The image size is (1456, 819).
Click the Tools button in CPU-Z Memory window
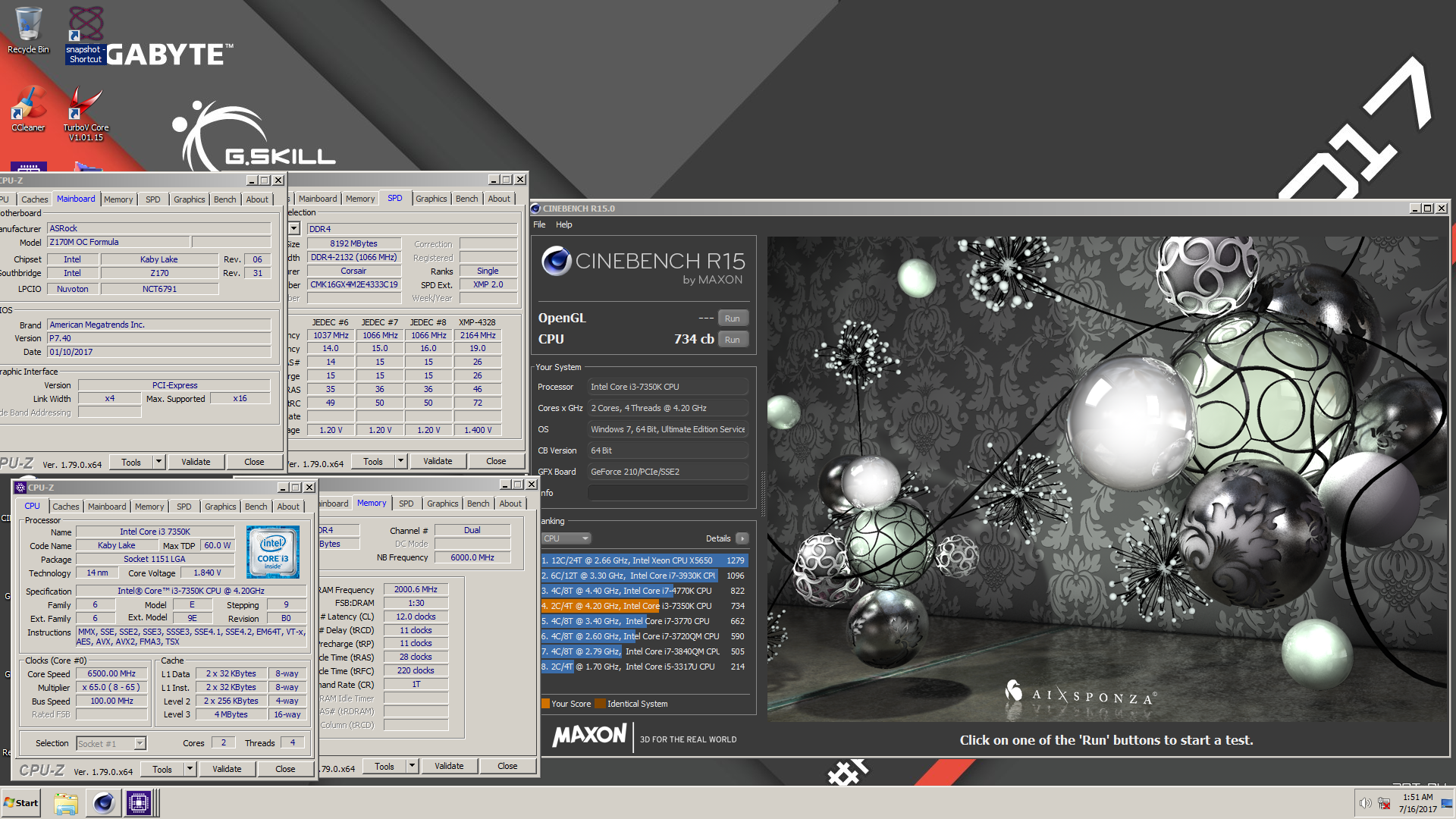(384, 766)
